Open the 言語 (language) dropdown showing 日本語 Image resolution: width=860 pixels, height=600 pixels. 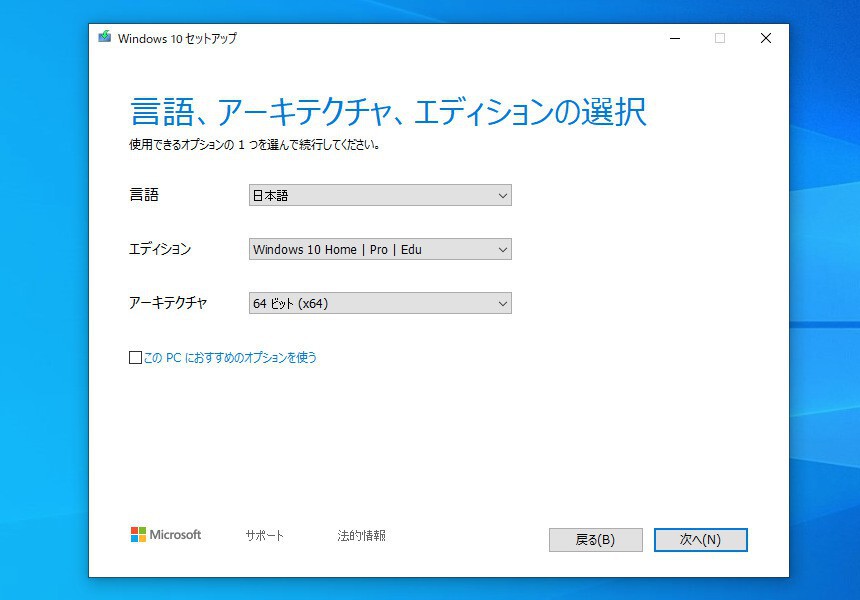[380, 195]
